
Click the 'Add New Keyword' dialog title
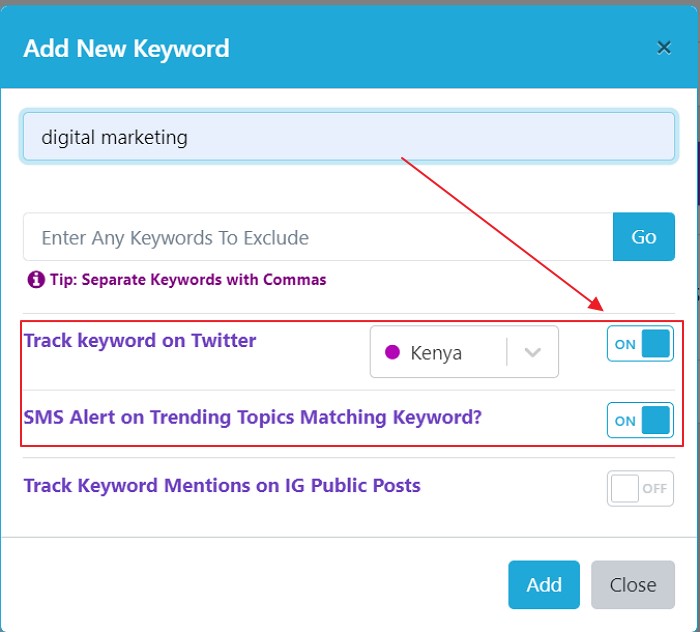coord(126,48)
